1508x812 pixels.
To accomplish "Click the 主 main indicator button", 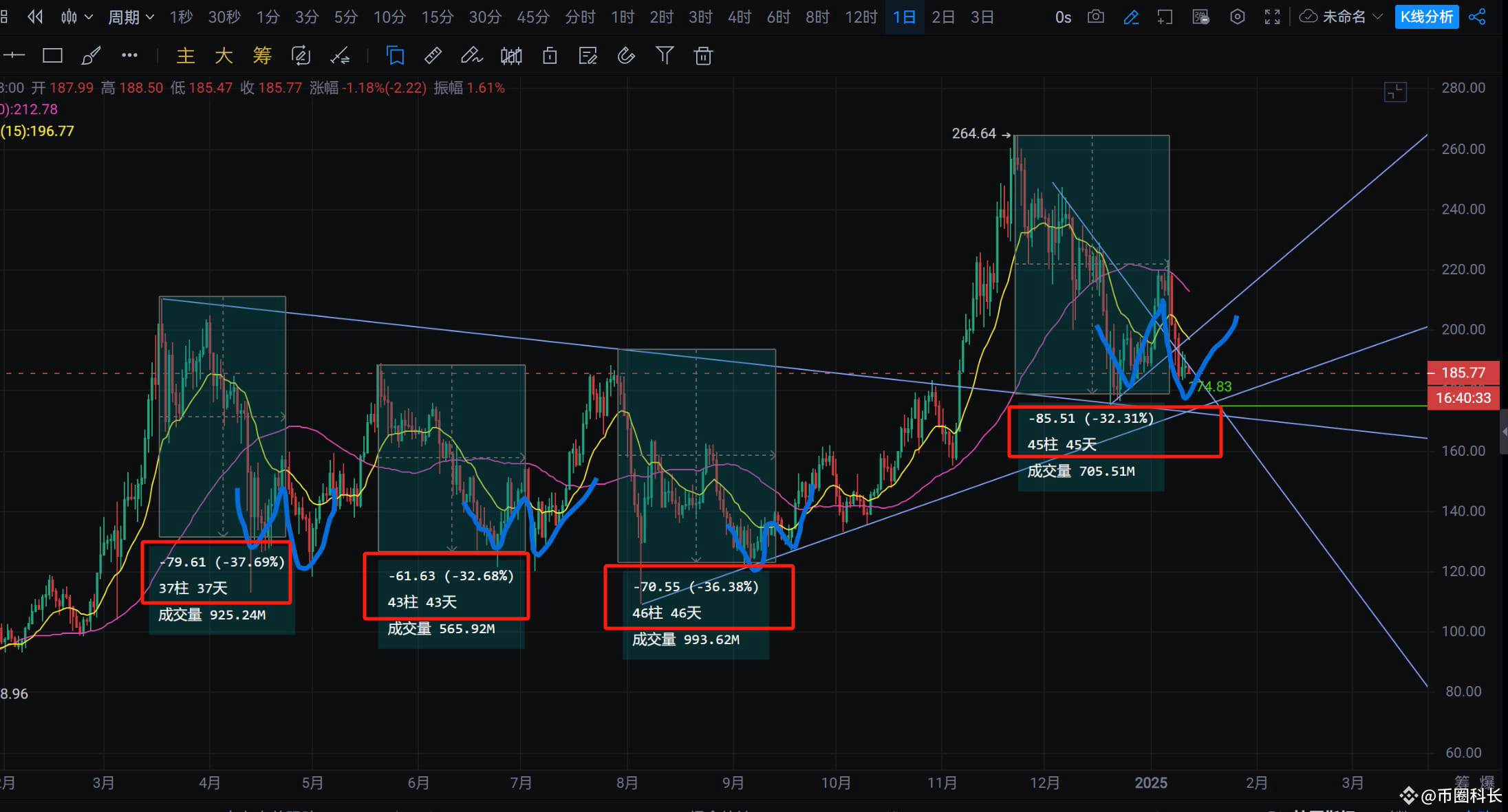I will pos(186,56).
